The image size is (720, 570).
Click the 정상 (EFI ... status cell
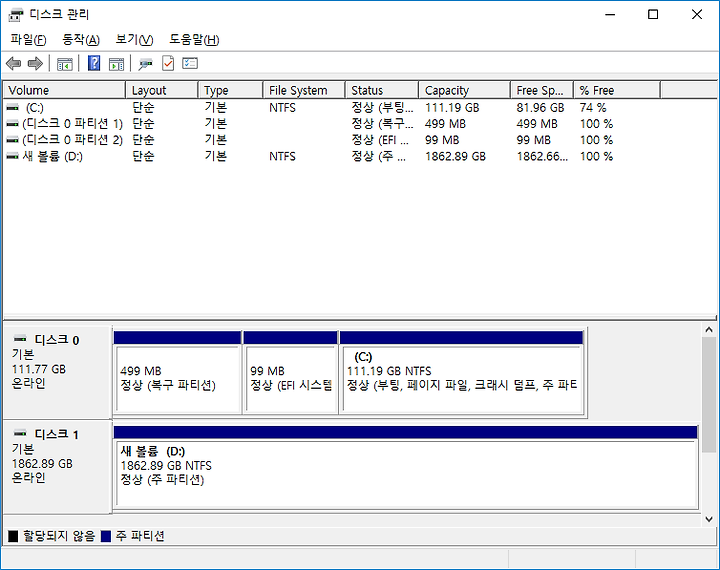pyautogui.click(x=380, y=140)
